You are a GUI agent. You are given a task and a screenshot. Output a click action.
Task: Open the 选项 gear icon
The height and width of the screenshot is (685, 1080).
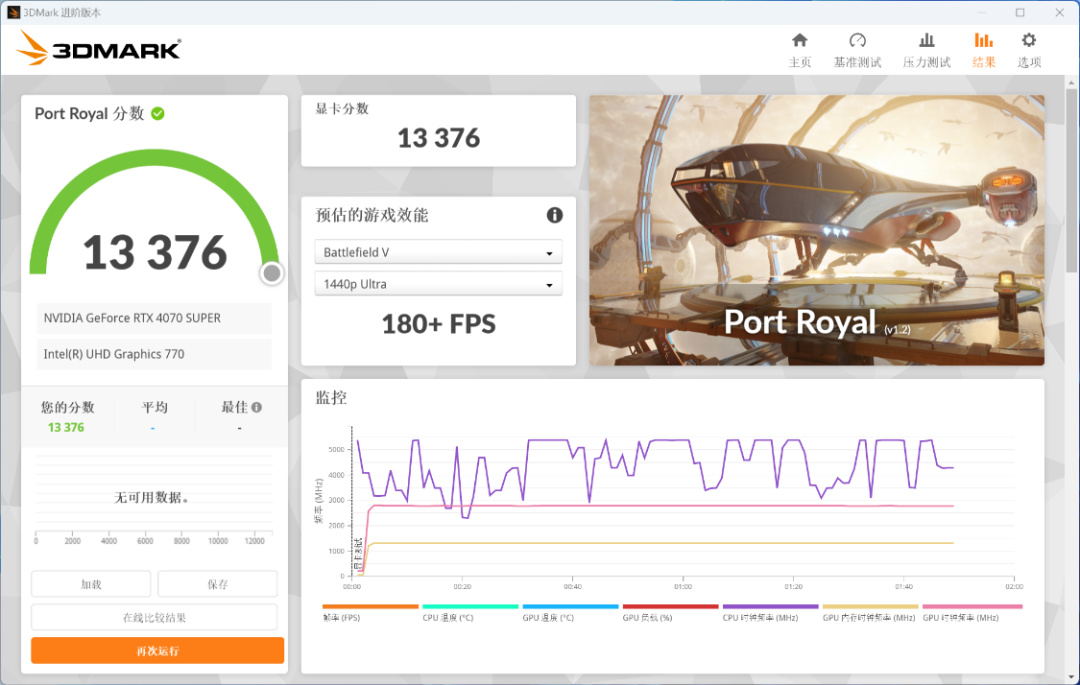pos(1028,40)
